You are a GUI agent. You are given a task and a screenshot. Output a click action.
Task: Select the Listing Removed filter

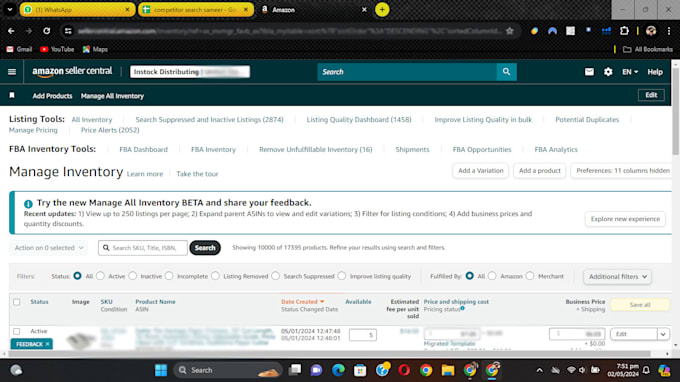215,276
